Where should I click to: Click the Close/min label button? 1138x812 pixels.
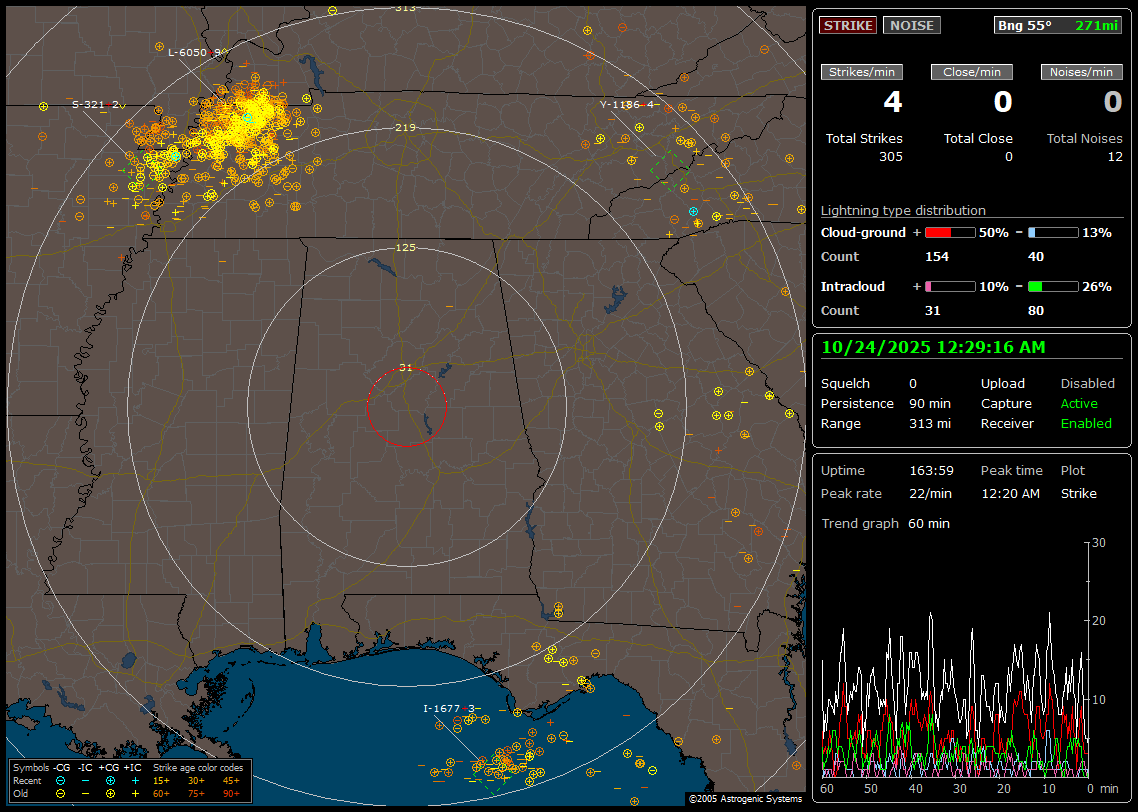pyautogui.click(x=972, y=72)
